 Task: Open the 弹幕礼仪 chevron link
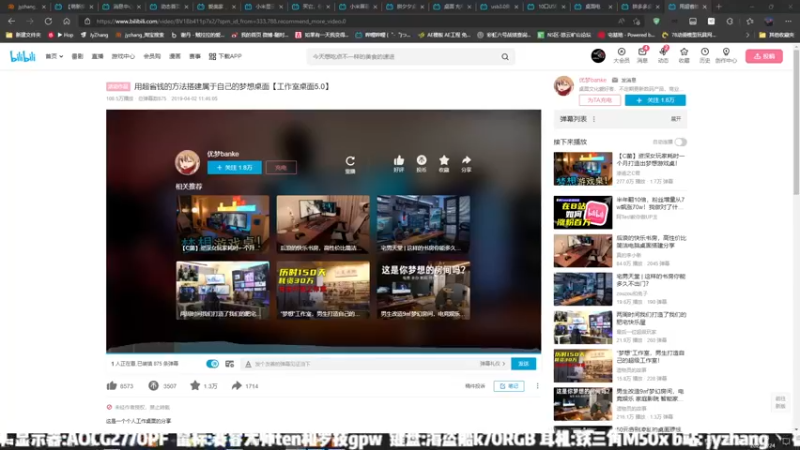pos(492,364)
